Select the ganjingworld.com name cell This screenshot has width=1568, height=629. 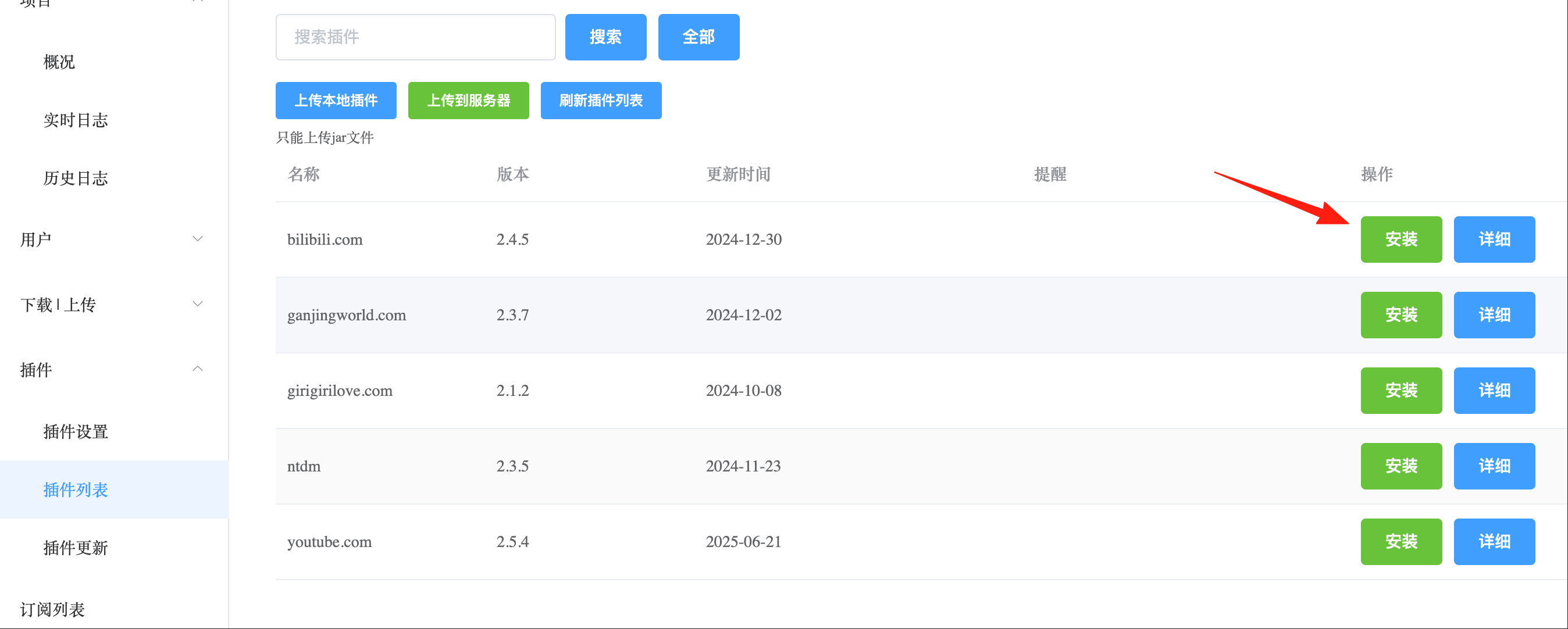pyautogui.click(x=347, y=315)
